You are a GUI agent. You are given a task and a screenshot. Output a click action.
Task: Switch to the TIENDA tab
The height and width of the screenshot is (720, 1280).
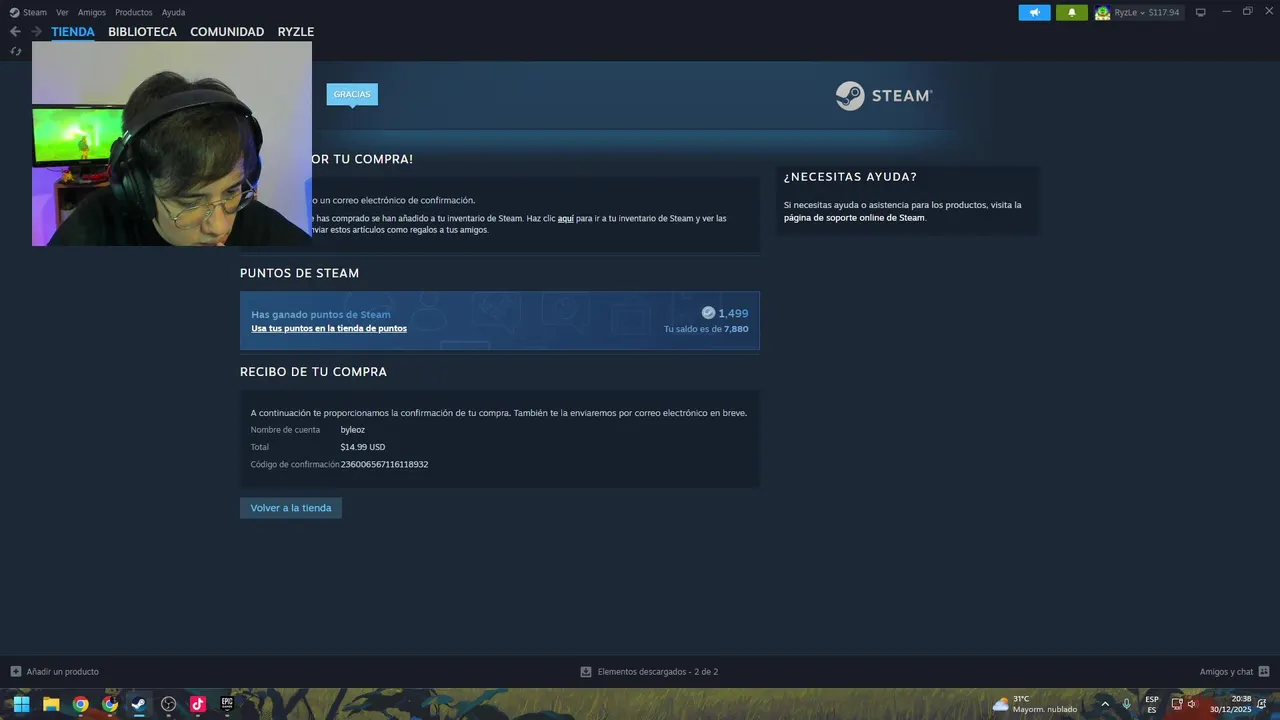pos(73,32)
